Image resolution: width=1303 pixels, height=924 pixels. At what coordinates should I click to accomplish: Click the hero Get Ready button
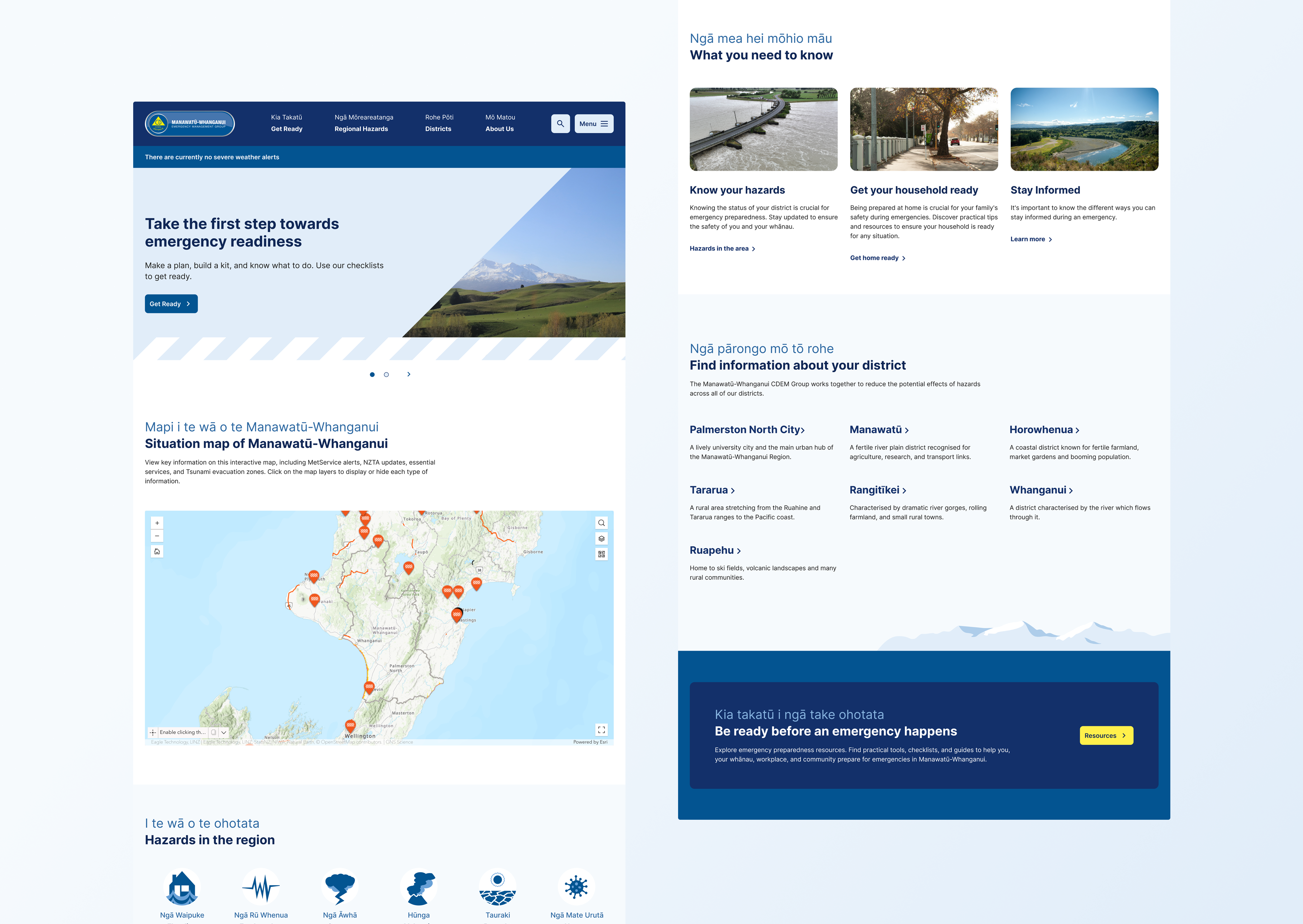click(x=171, y=304)
